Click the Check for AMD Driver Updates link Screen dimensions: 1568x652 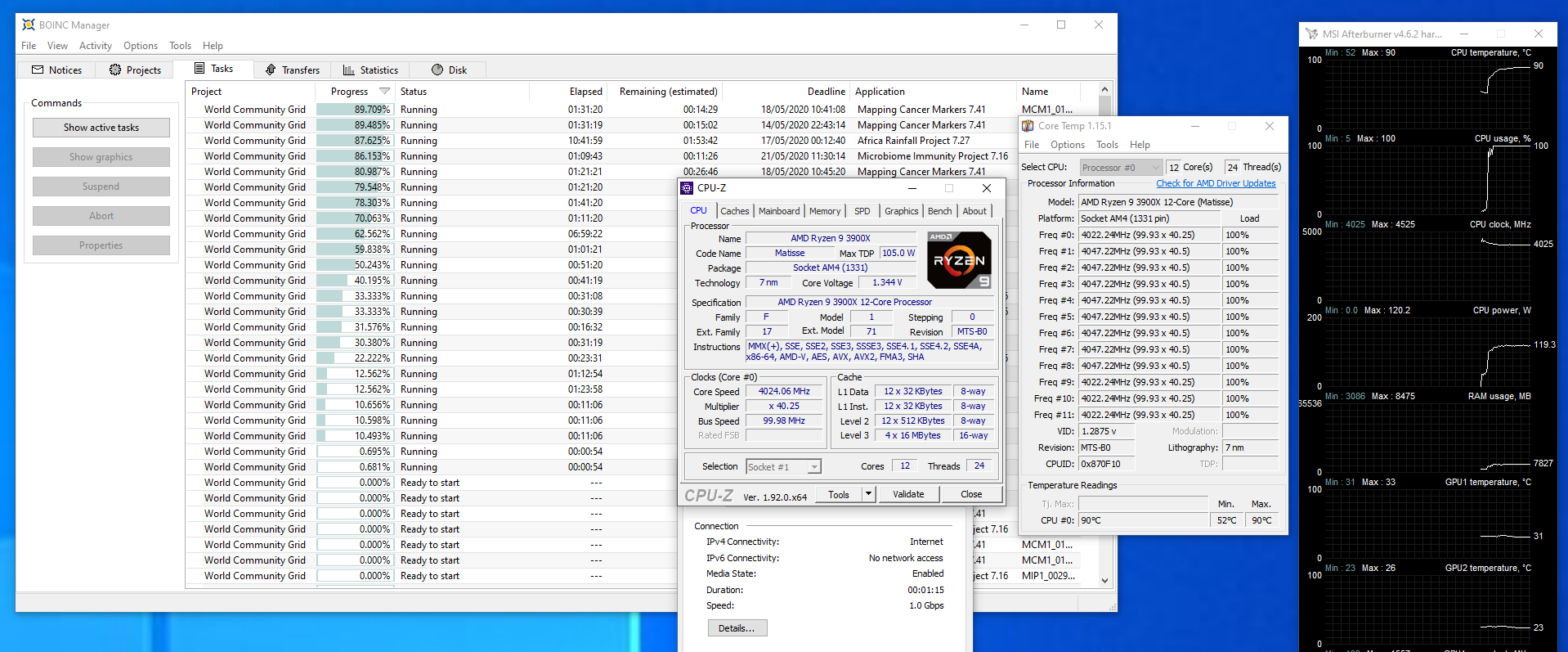1216,184
